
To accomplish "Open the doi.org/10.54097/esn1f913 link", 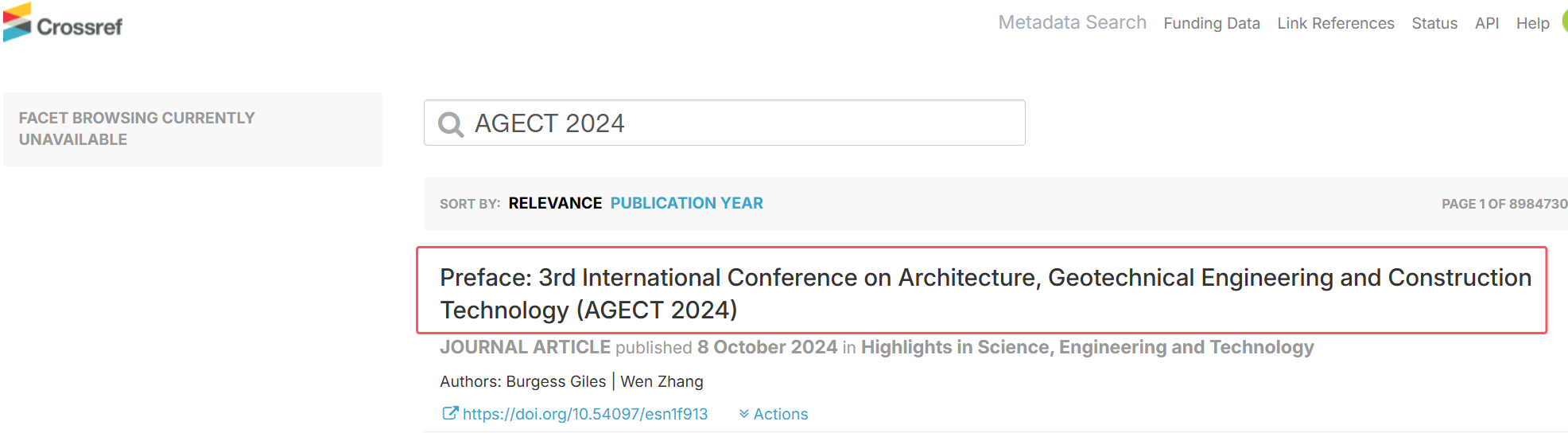I will pos(585,414).
